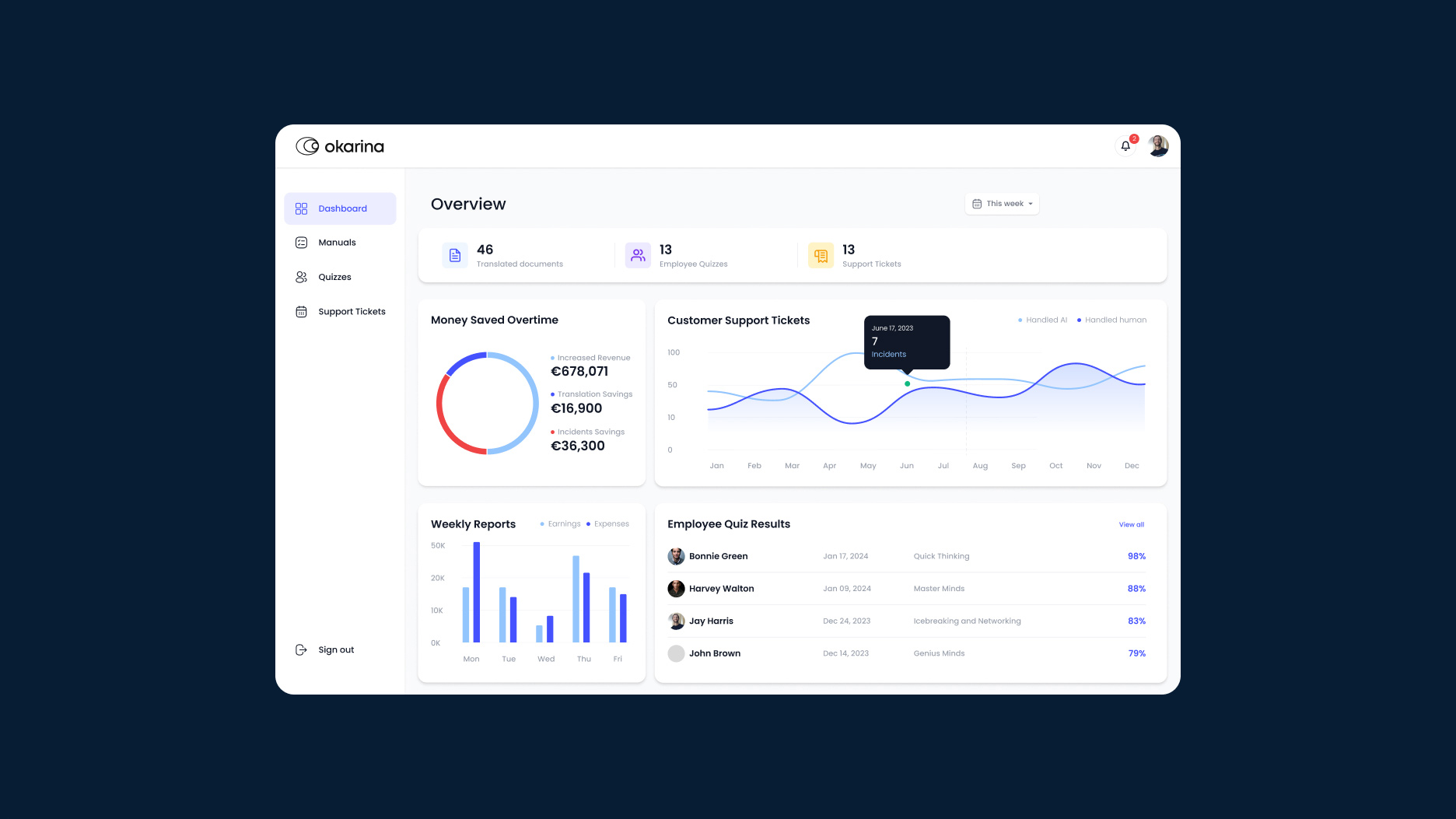
Task: Click Bonnie Green's avatar
Action: 676,556
